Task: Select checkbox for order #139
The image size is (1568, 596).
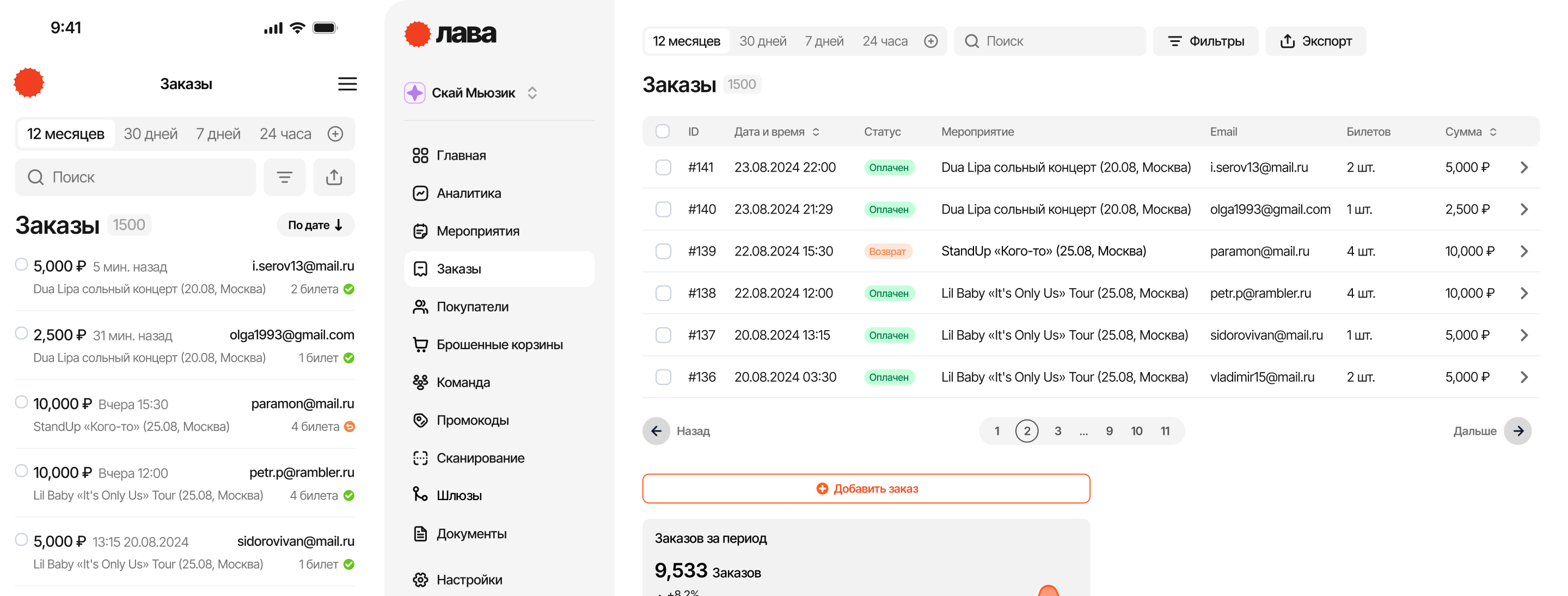Action: coord(663,252)
